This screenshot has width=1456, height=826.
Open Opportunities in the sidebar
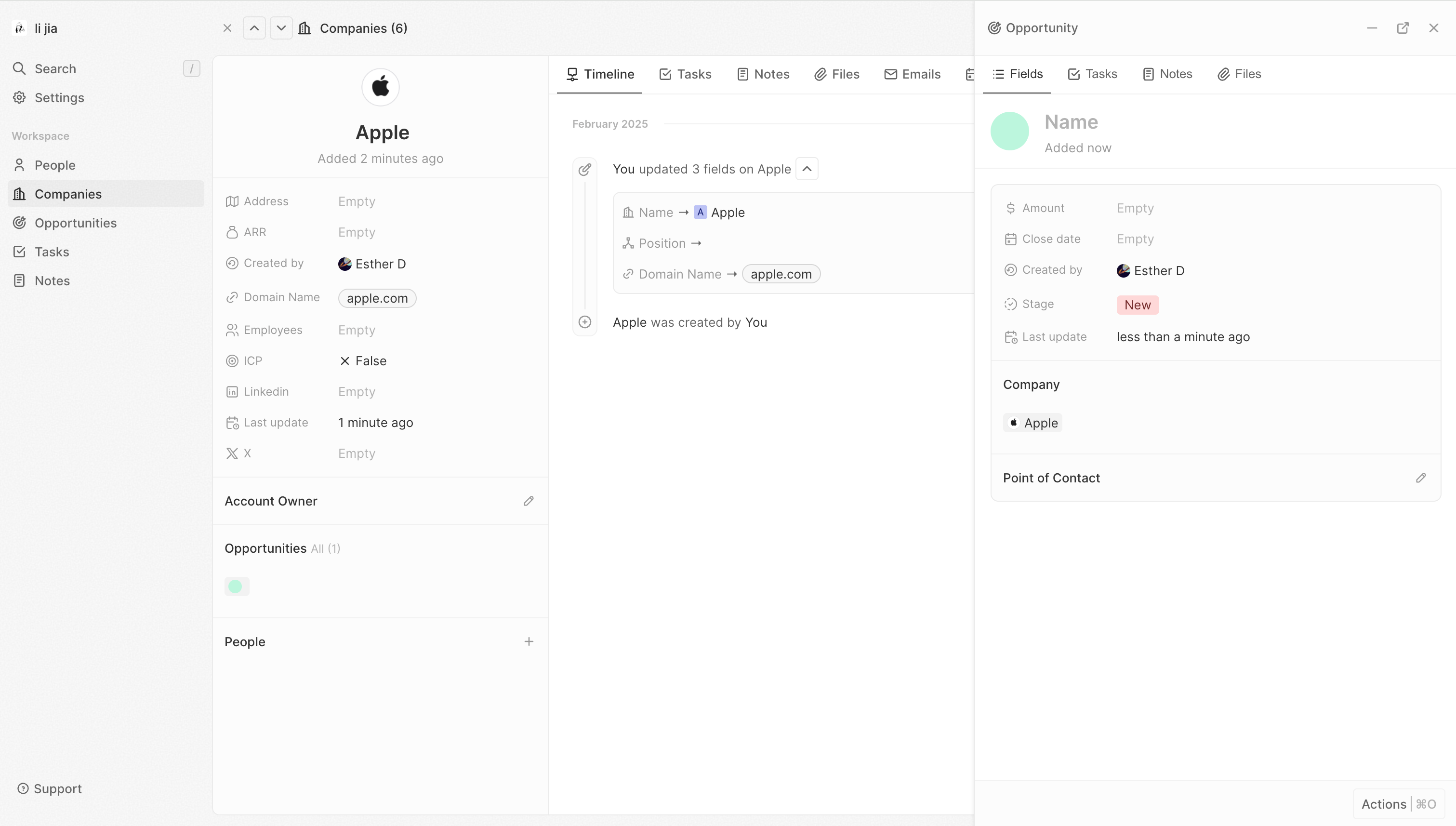[75, 223]
